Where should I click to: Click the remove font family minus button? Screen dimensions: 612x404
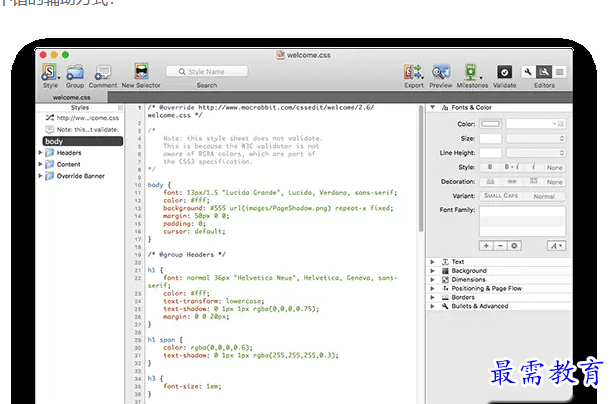click(x=500, y=245)
